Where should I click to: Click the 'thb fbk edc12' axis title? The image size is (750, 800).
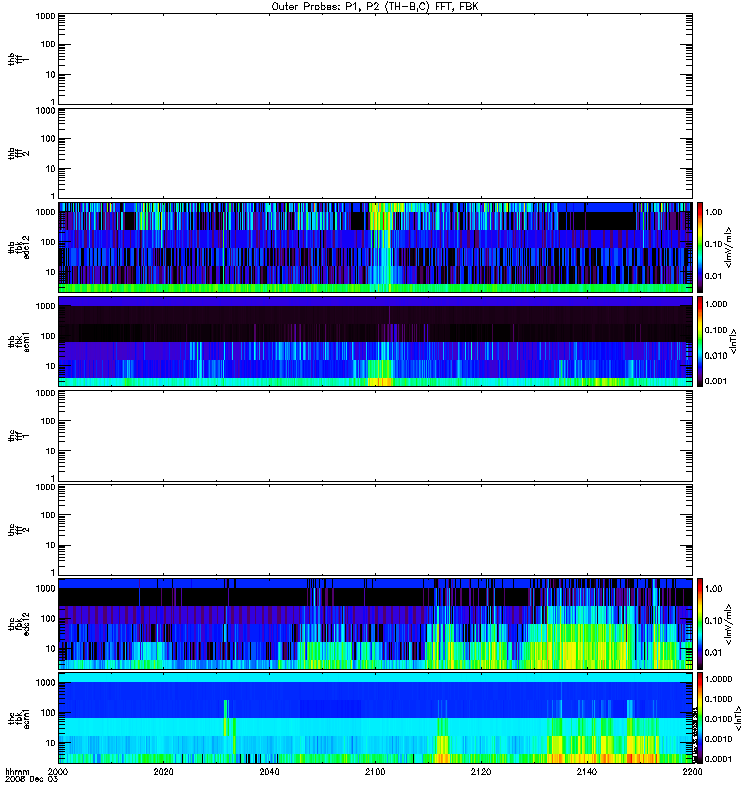[x=18, y=247]
